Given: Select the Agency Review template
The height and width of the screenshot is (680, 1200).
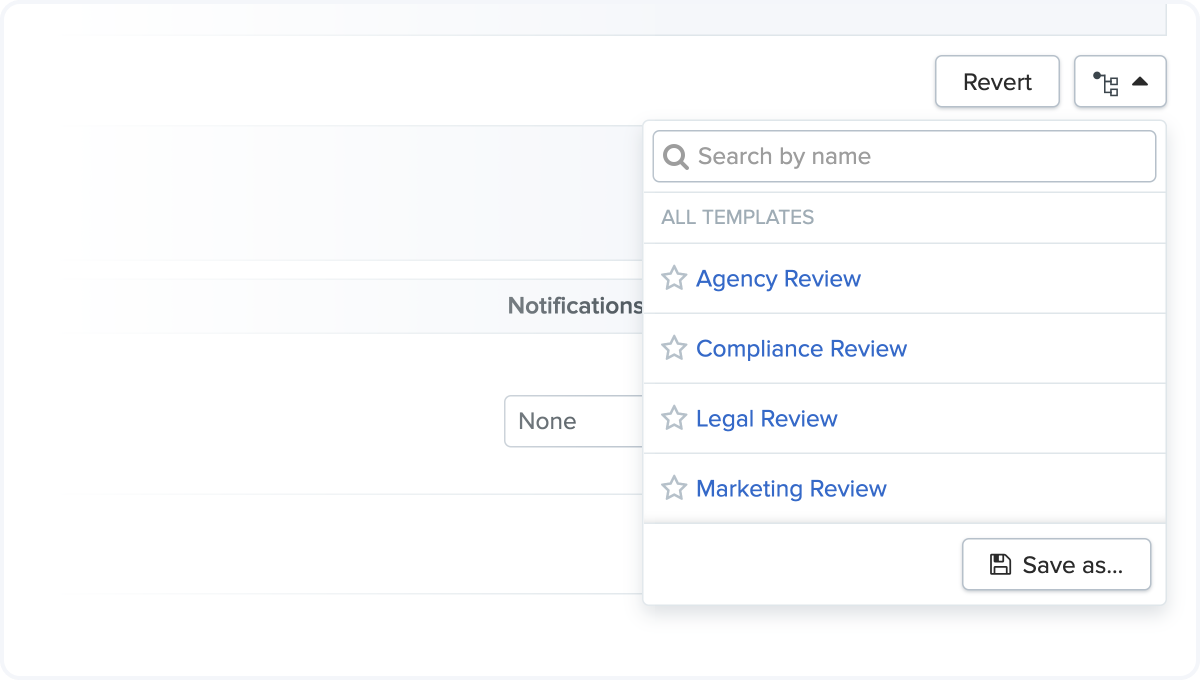Looking at the screenshot, I should point(778,279).
